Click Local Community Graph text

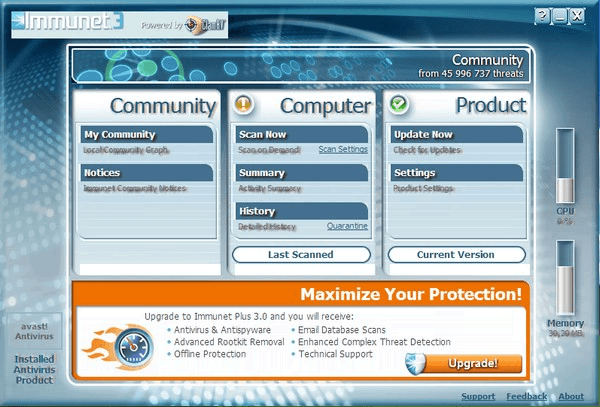tap(126, 150)
